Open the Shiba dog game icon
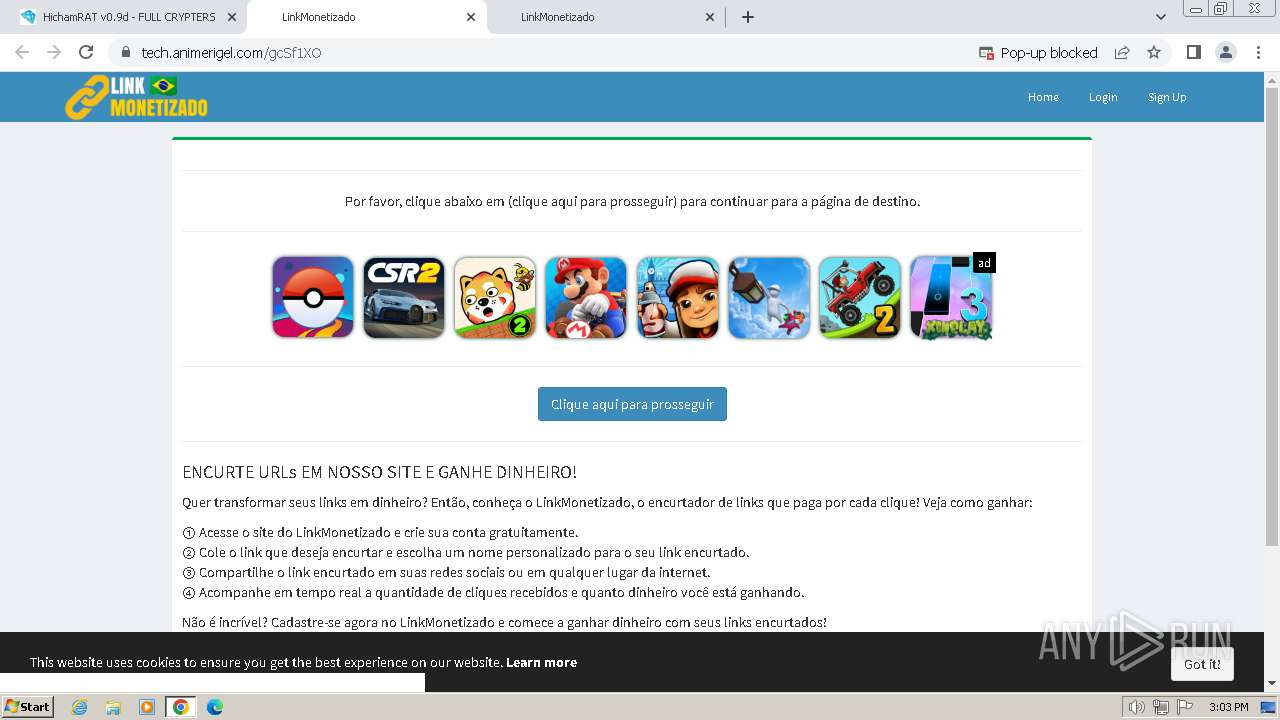This screenshot has height=720, width=1280. click(495, 297)
